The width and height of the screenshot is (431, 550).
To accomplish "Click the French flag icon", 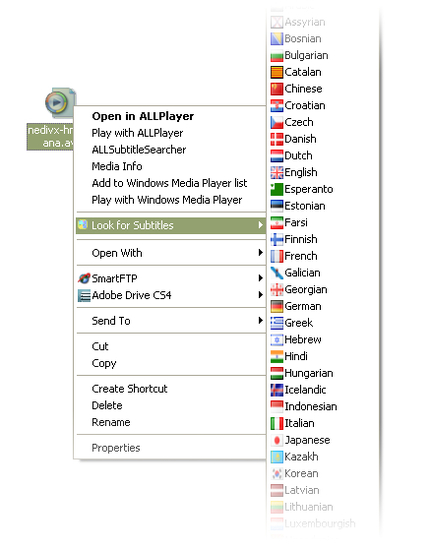I will [277, 256].
